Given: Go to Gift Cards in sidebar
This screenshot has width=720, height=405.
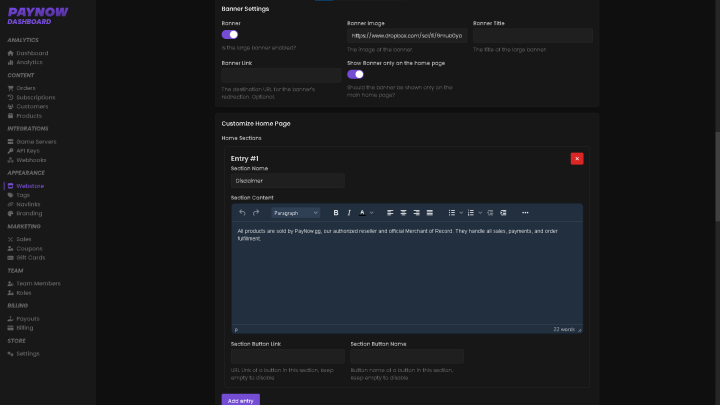Looking at the screenshot, I should [x=30, y=257].
